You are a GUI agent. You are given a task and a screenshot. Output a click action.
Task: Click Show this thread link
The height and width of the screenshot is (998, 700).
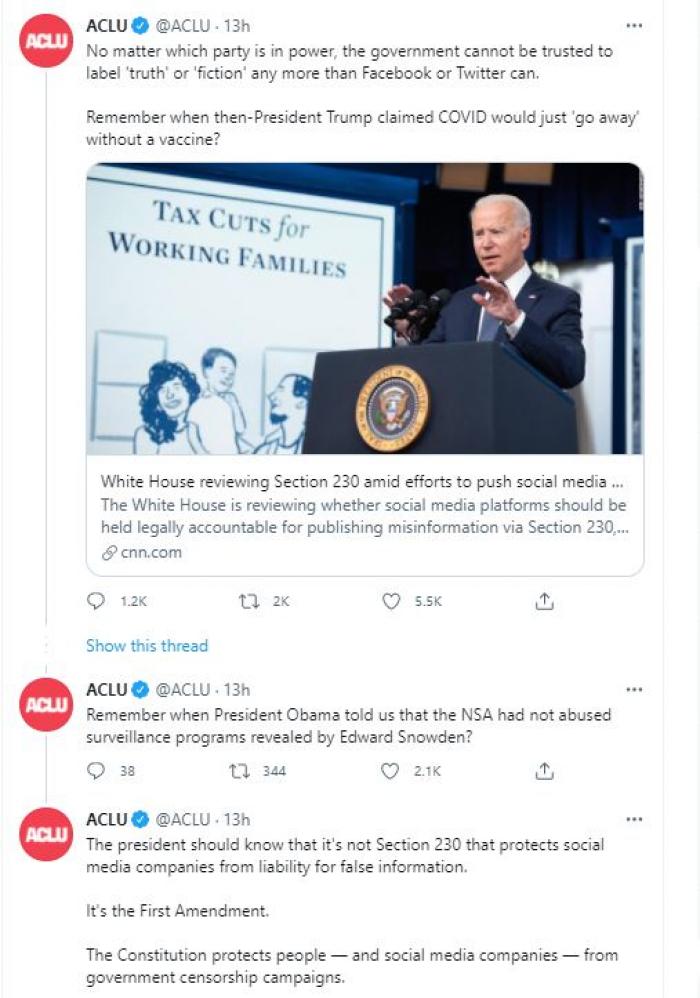tap(147, 646)
